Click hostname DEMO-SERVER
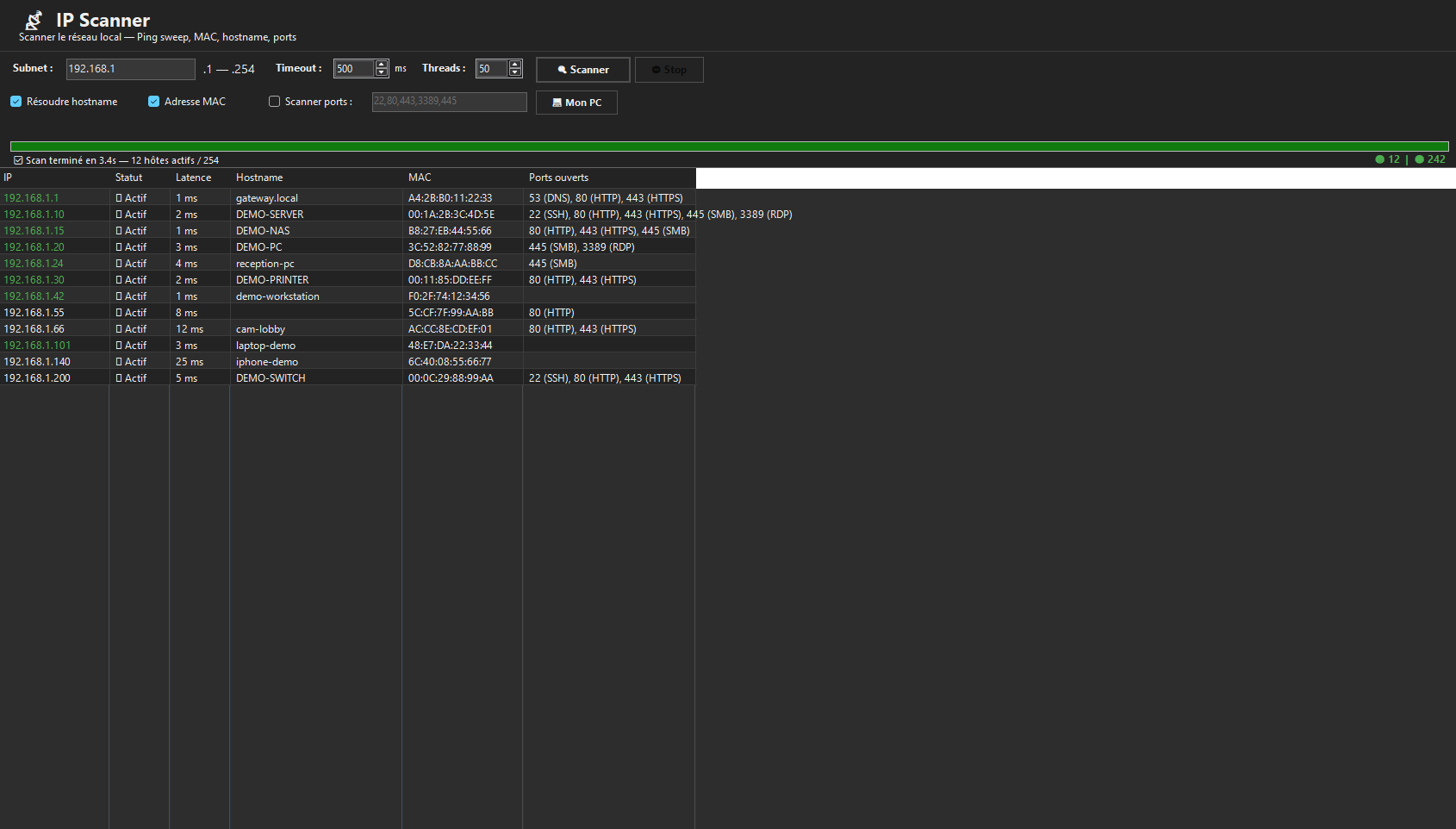This screenshot has height=829, width=1456. [x=270, y=215]
